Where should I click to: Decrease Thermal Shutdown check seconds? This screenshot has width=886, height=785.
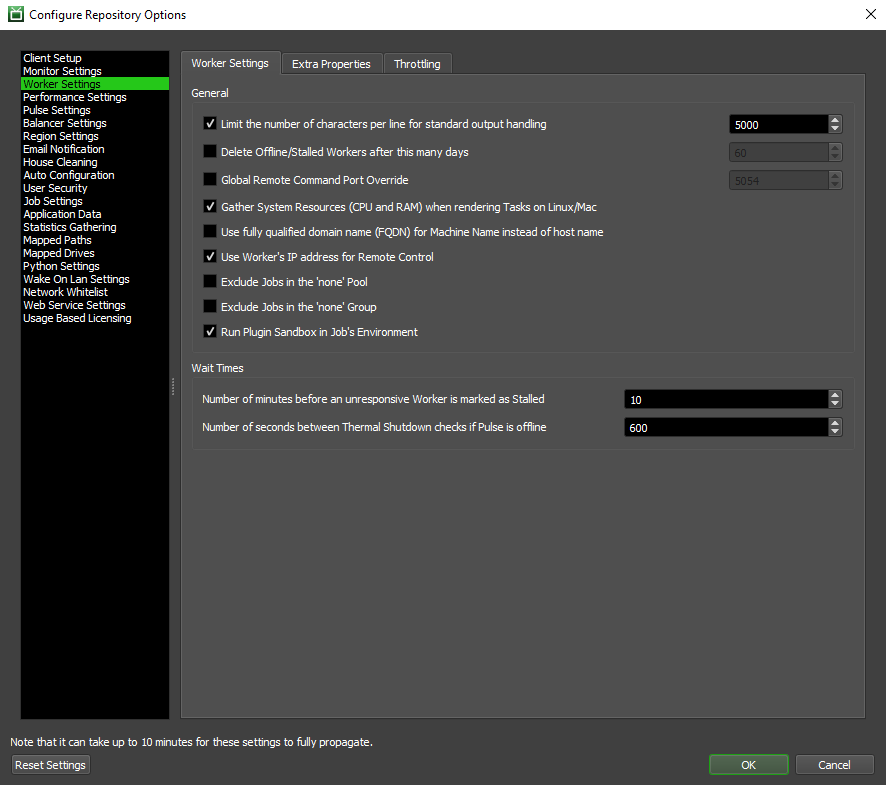point(835,432)
